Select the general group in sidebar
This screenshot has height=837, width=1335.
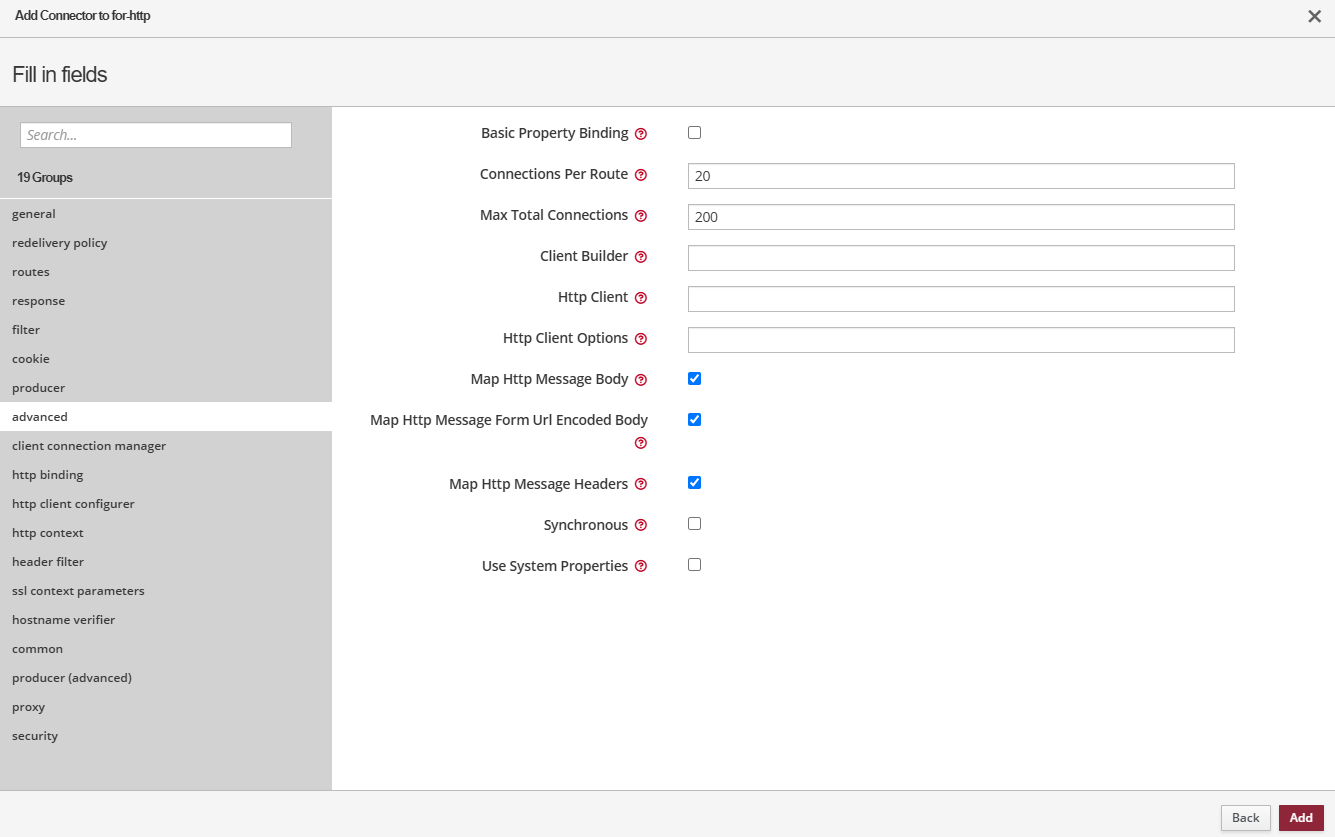point(34,214)
